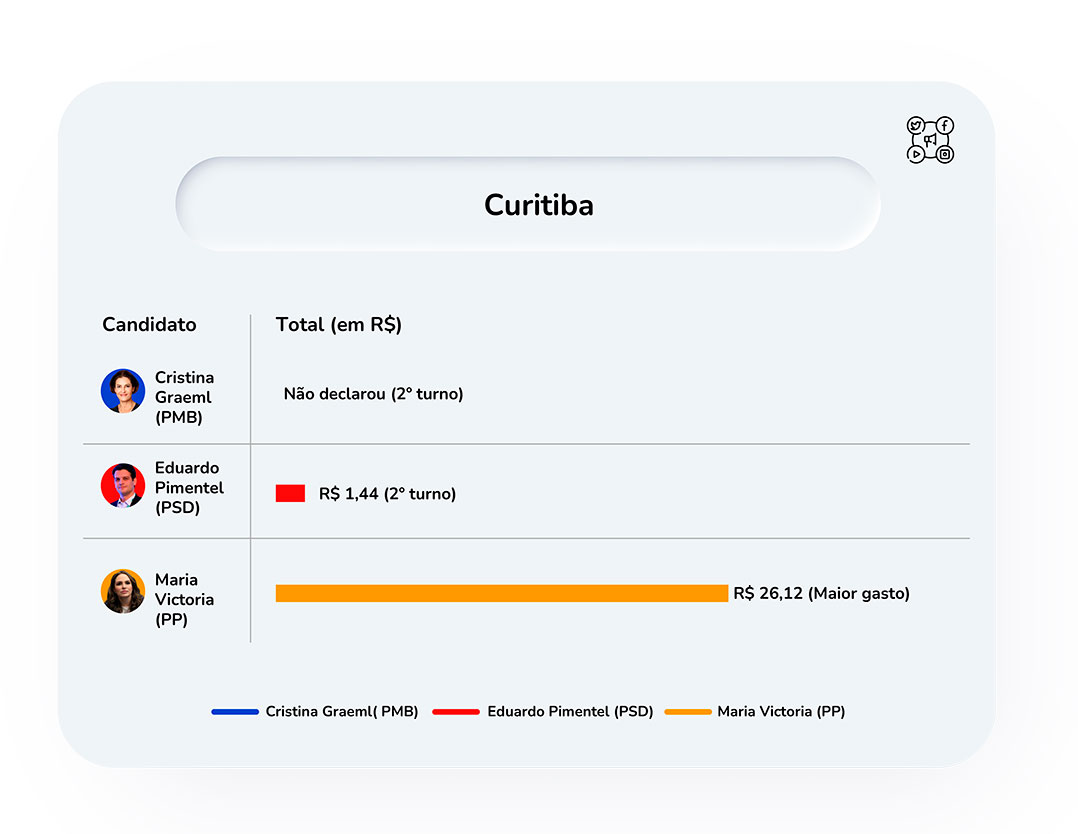1078x834 pixels.
Task: Select the Eduardo Pimentel (PSD) legend label
Action: pos(570,712)
